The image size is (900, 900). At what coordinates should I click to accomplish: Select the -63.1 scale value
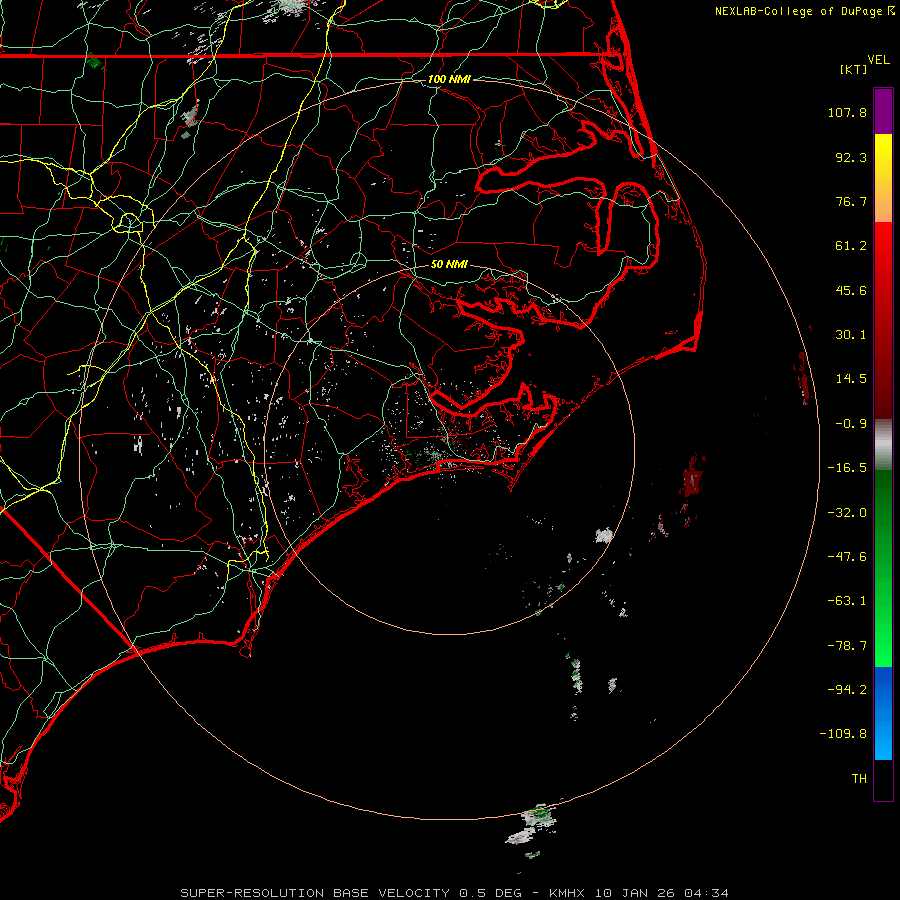847,601
